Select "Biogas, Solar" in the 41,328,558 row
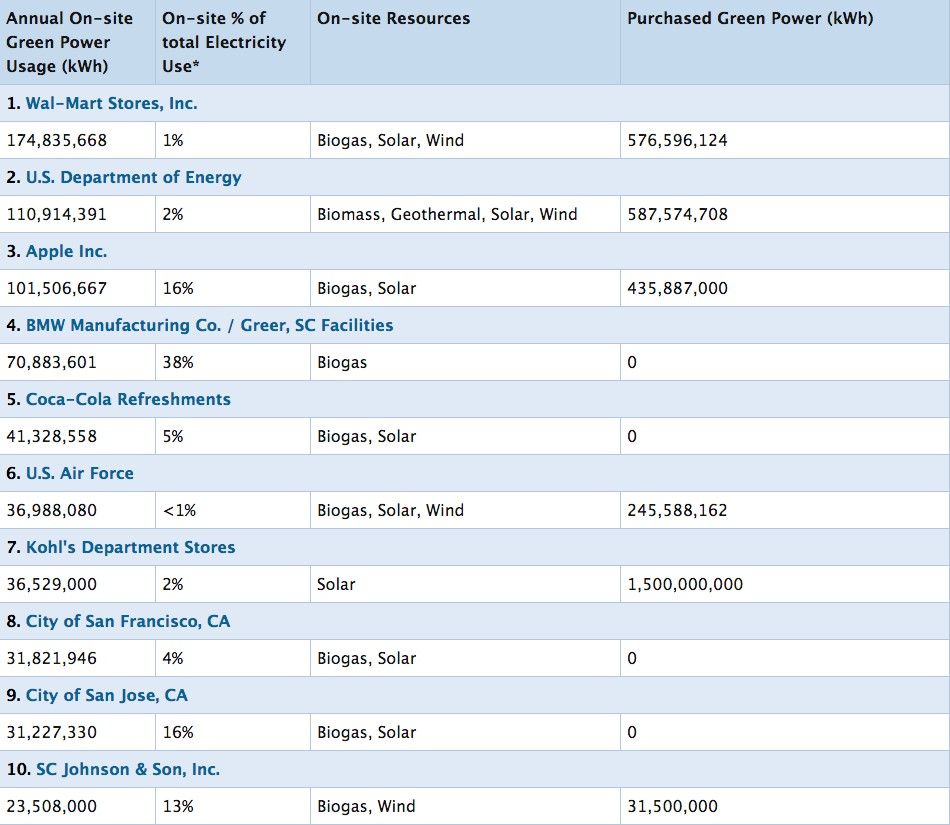950x825 pixels. click(367, 436)
